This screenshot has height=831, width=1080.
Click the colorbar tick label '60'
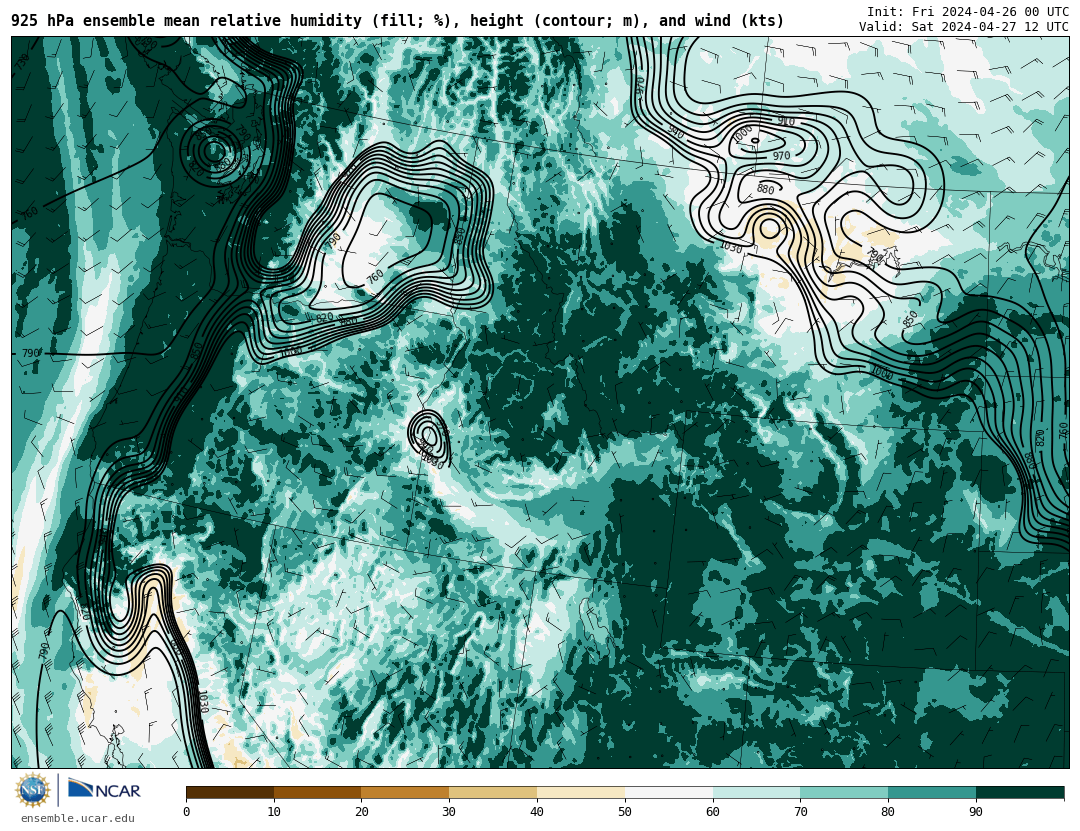(x=713, y=812)
